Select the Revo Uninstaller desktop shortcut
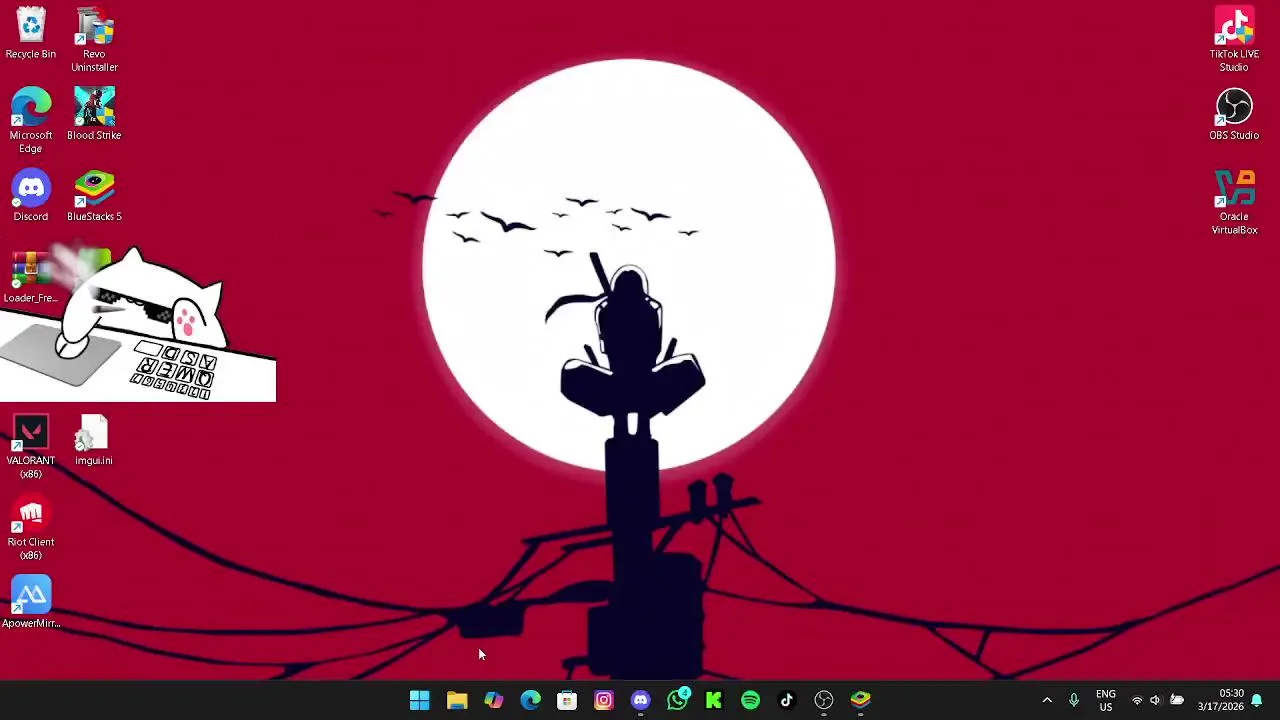Viewport: 1280px width, 720px height. coord(94,40)
